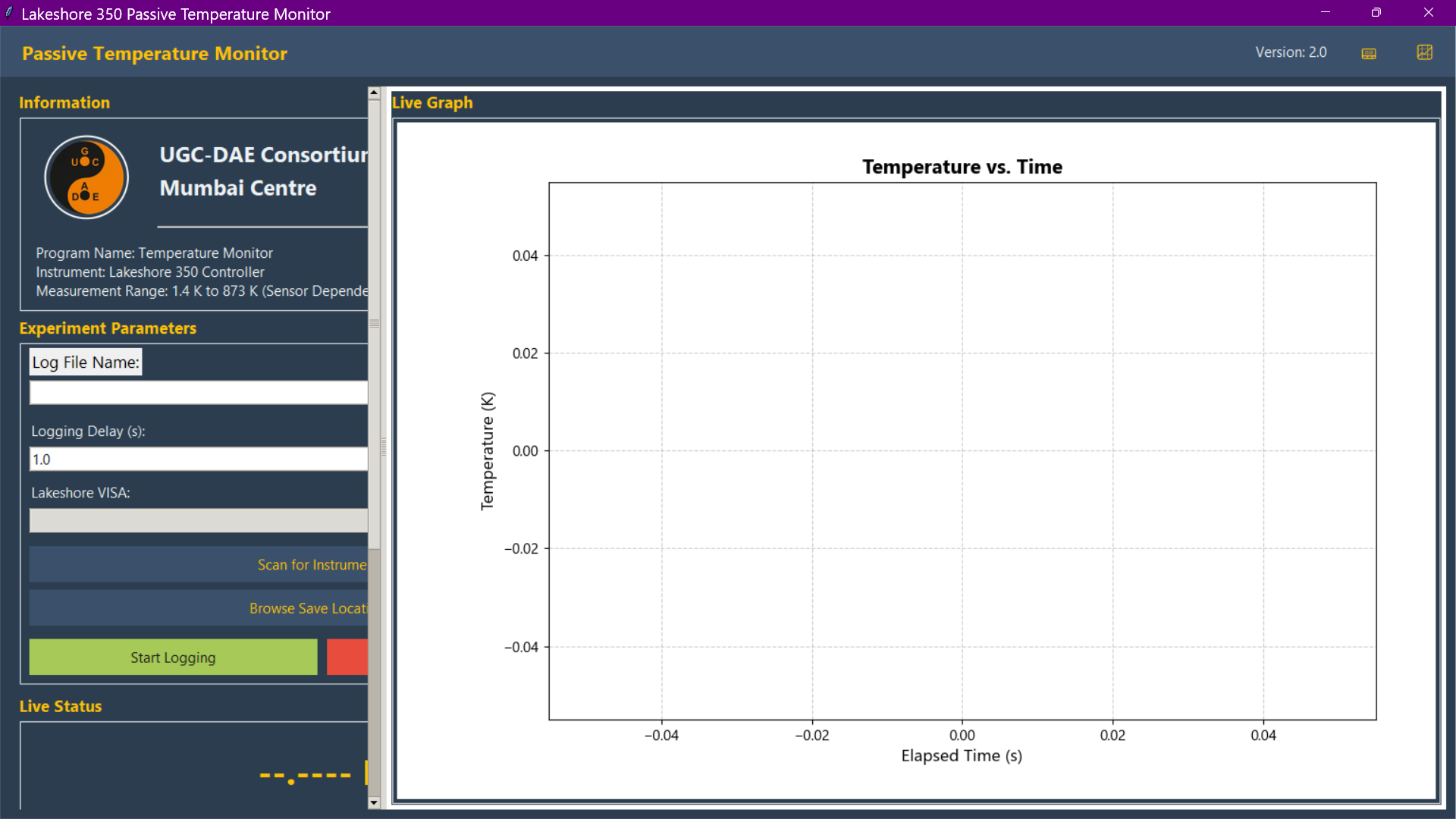Click inside the Temperature vs. Time plot
1456x819 pixels.
(962, 450)
